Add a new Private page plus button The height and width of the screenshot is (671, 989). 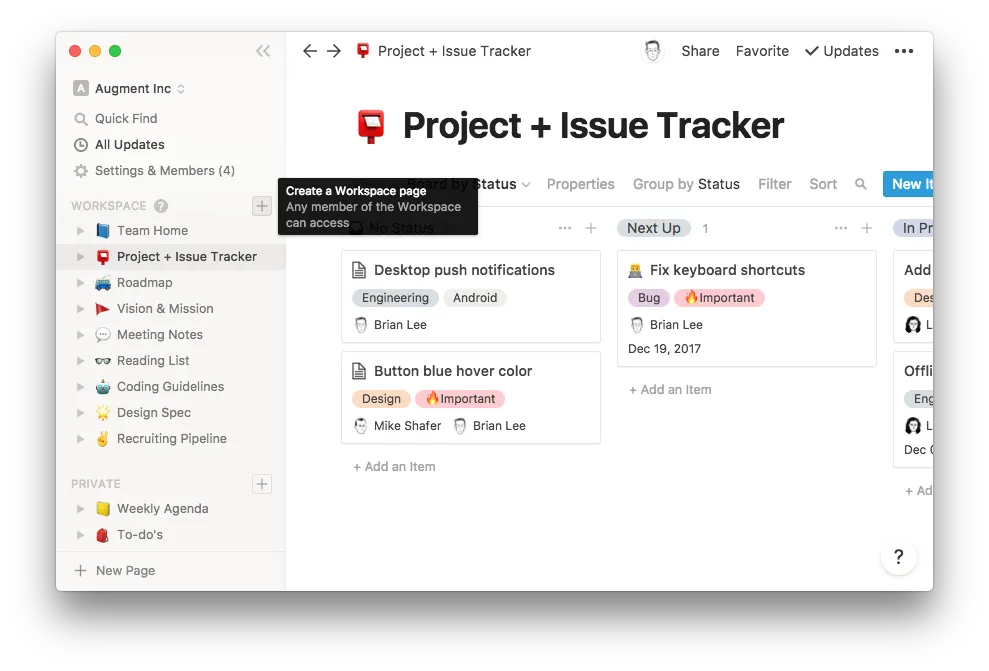tap(262, 484)
